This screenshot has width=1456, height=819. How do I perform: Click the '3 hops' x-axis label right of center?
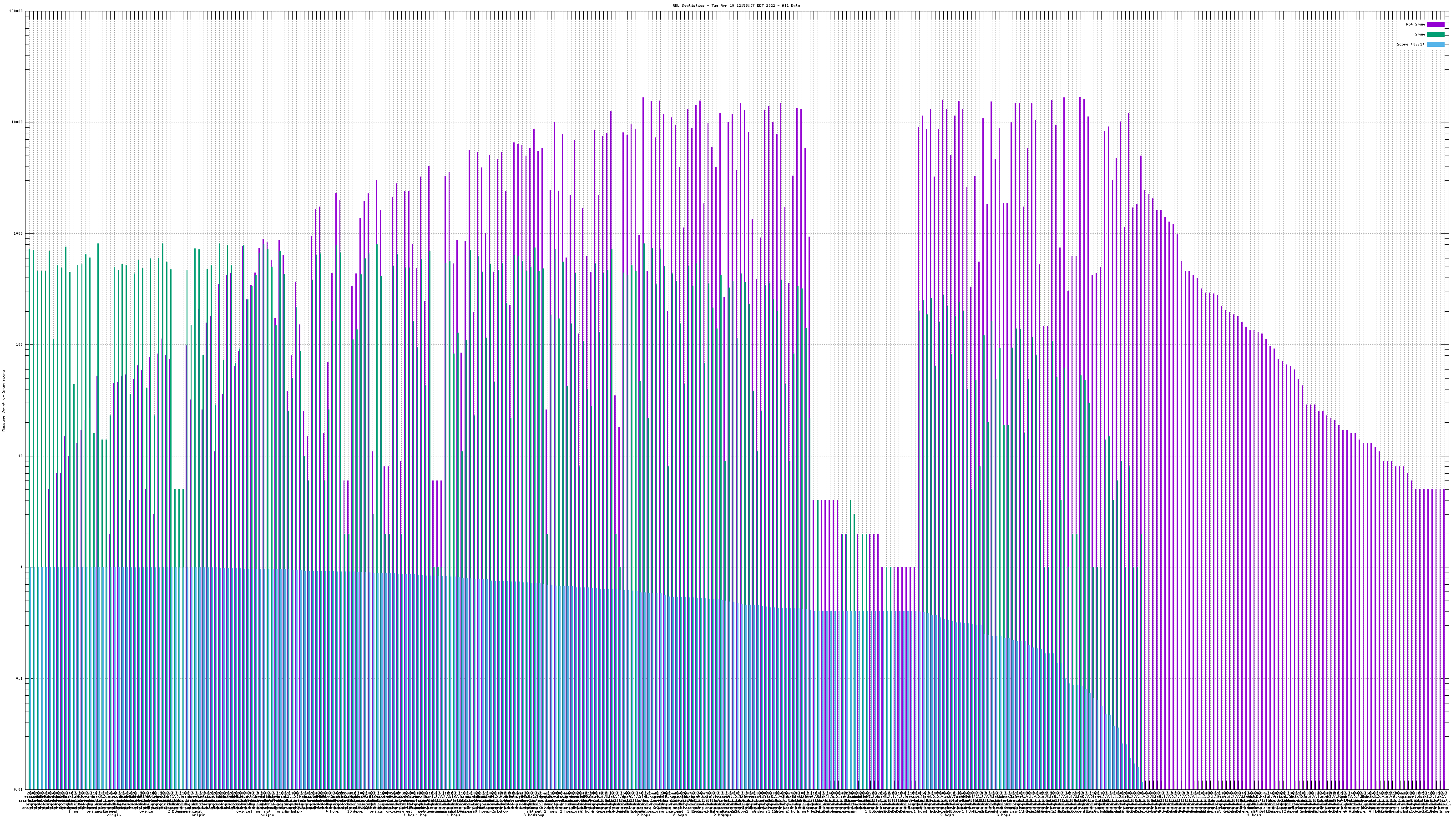[1003, 815]
